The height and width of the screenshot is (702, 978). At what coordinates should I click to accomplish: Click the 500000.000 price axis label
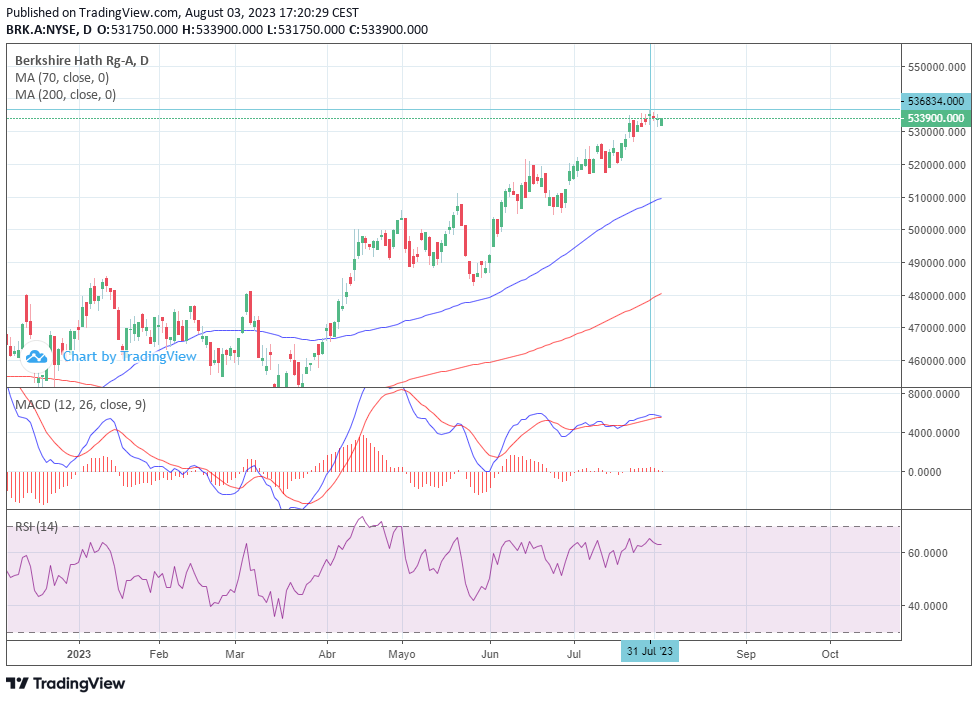click(937, 230)
